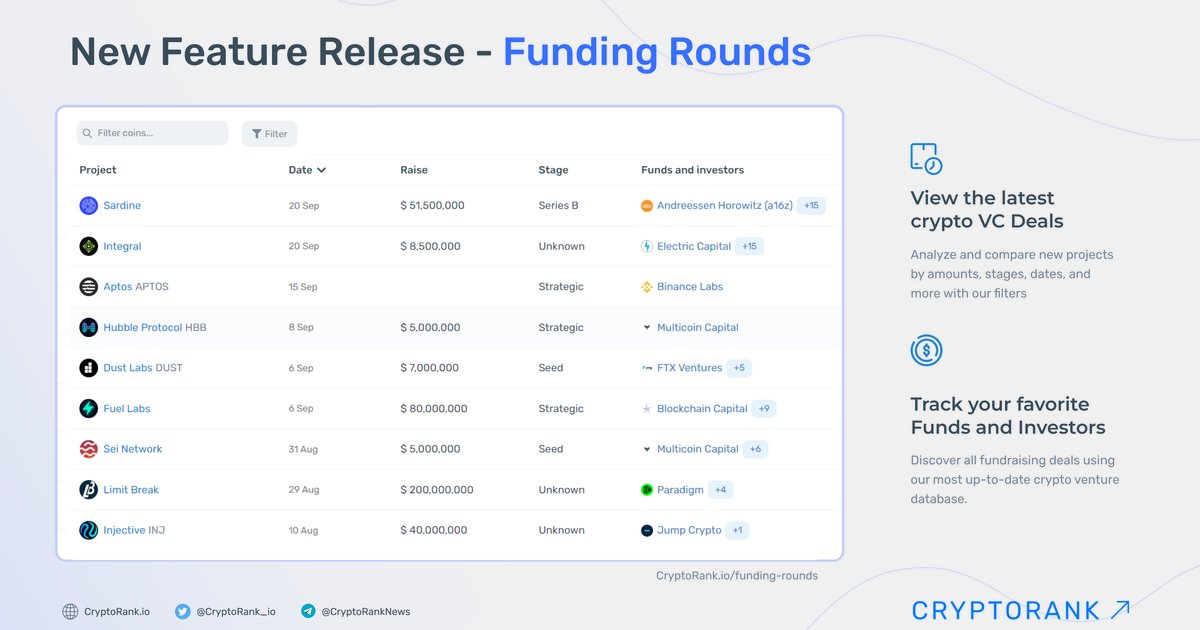Expand +9 investors beside Blockchain Capital

pos(764,409)
